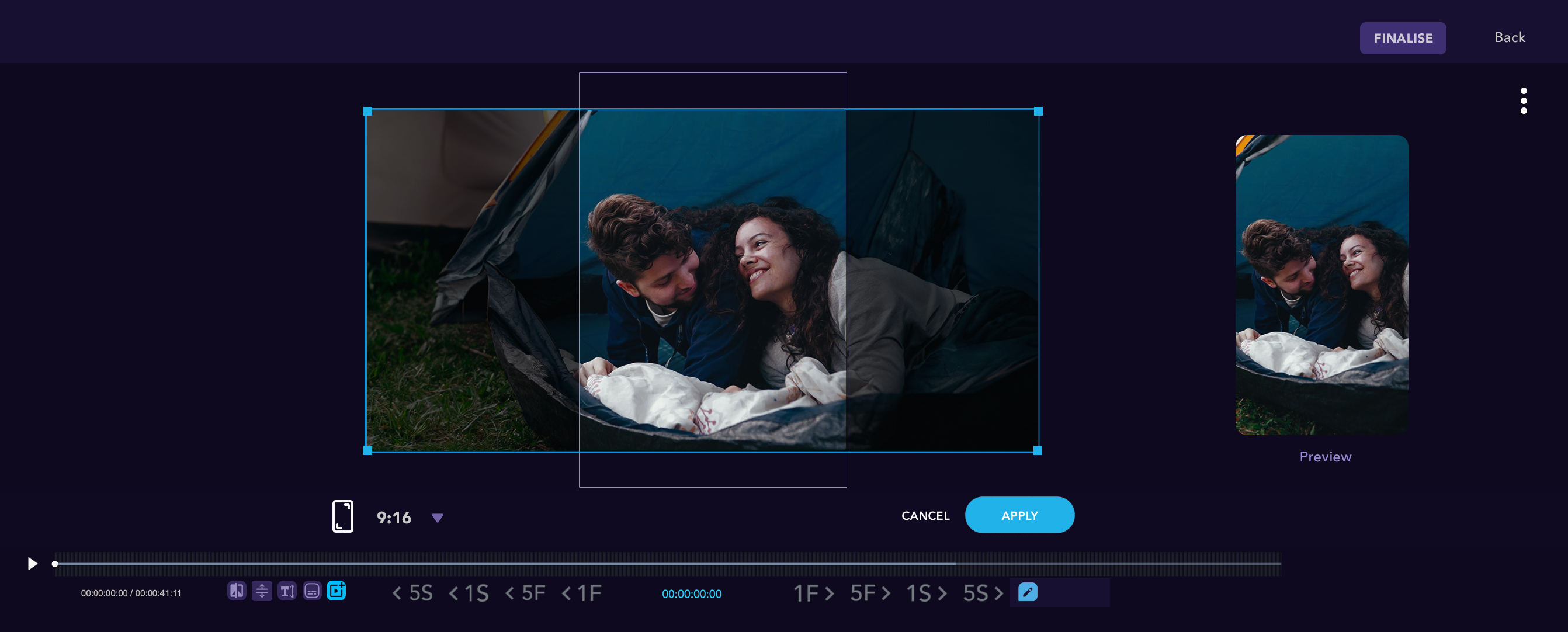This screenshot has height=632, width=1568.
Task: Click the portrait phone orientation icon
Action: [x=343, y=516]
